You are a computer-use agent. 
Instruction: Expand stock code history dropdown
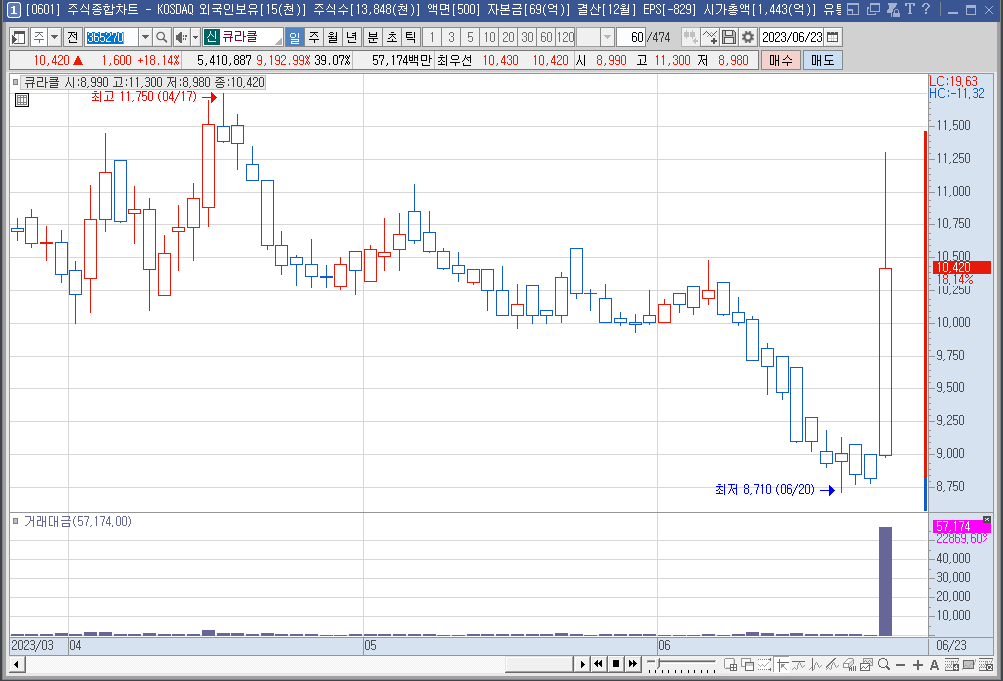(x=145, y=38)
